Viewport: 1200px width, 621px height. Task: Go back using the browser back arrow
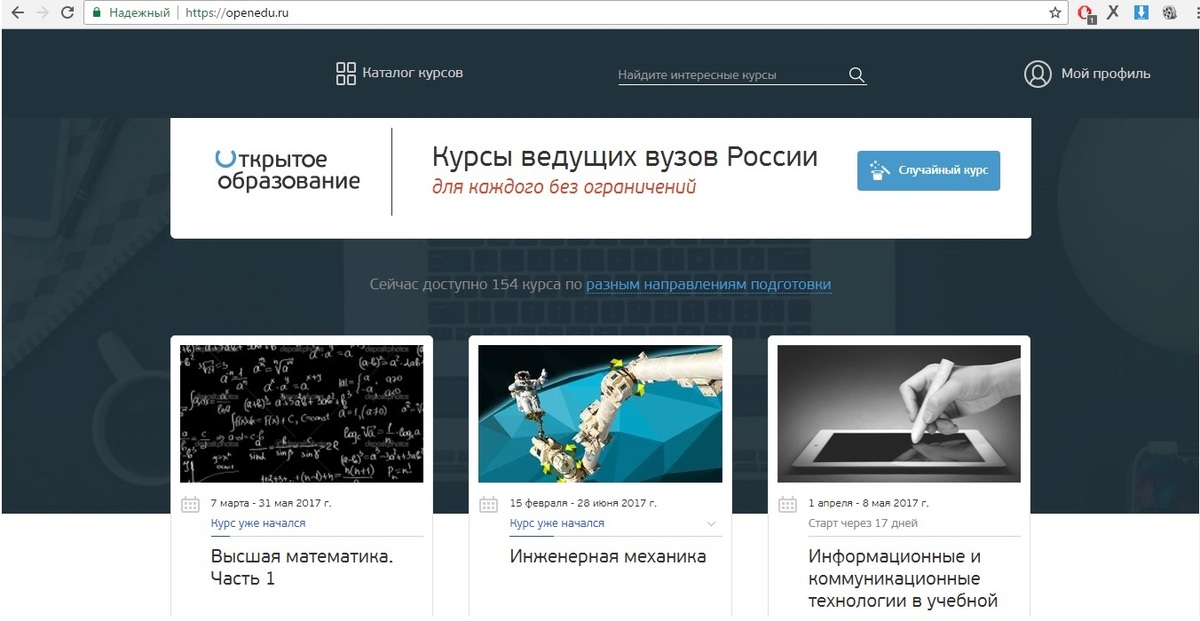tap(16, 14)
